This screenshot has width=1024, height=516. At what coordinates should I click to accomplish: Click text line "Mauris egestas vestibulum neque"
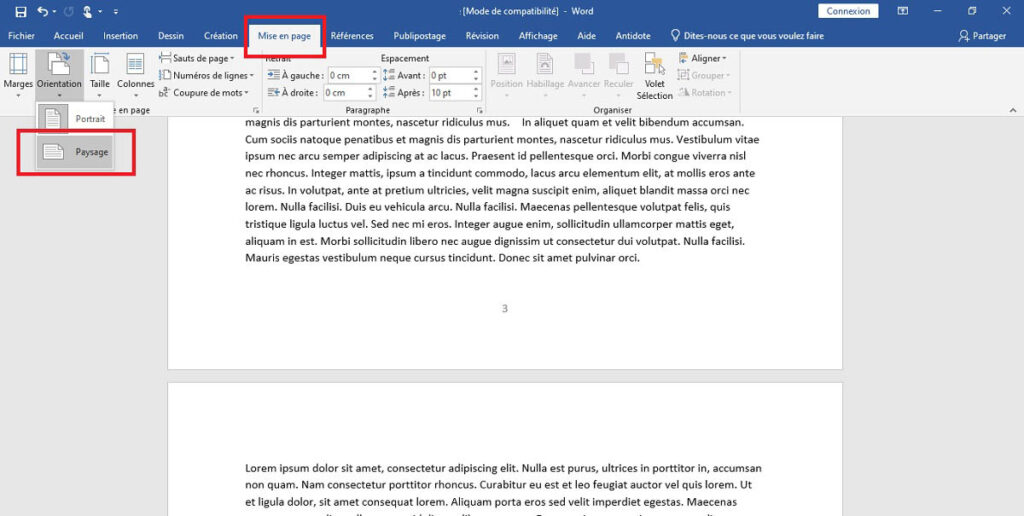[x=441, y=257]
